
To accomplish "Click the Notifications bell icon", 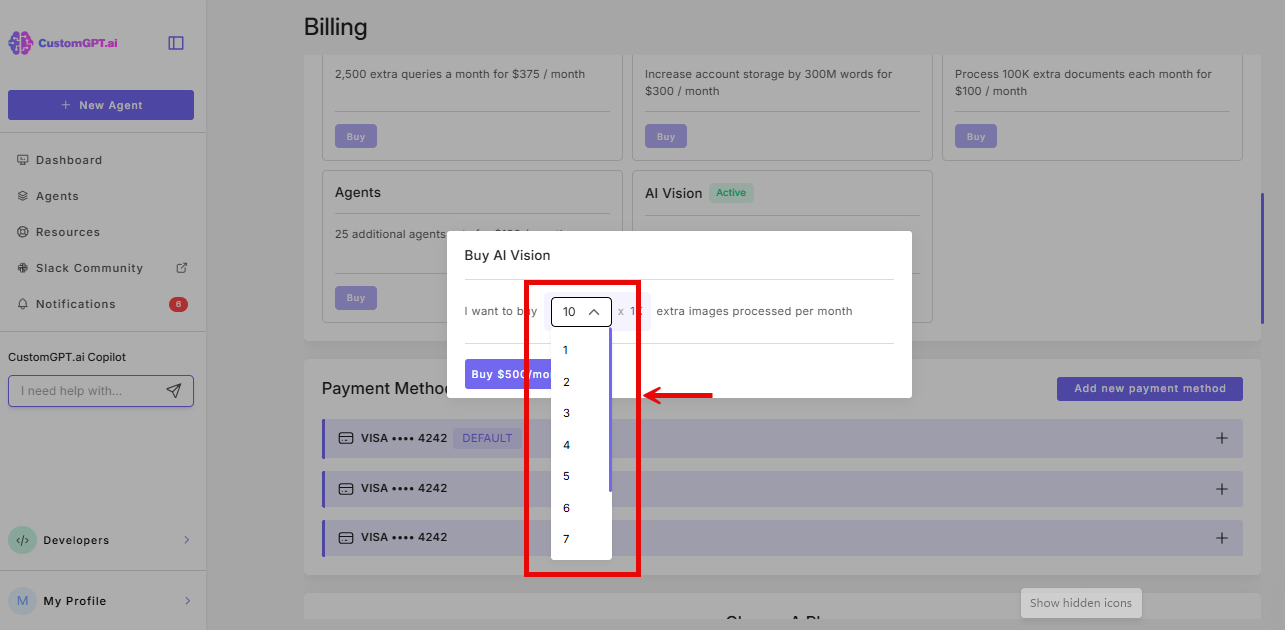I will 22,303.
